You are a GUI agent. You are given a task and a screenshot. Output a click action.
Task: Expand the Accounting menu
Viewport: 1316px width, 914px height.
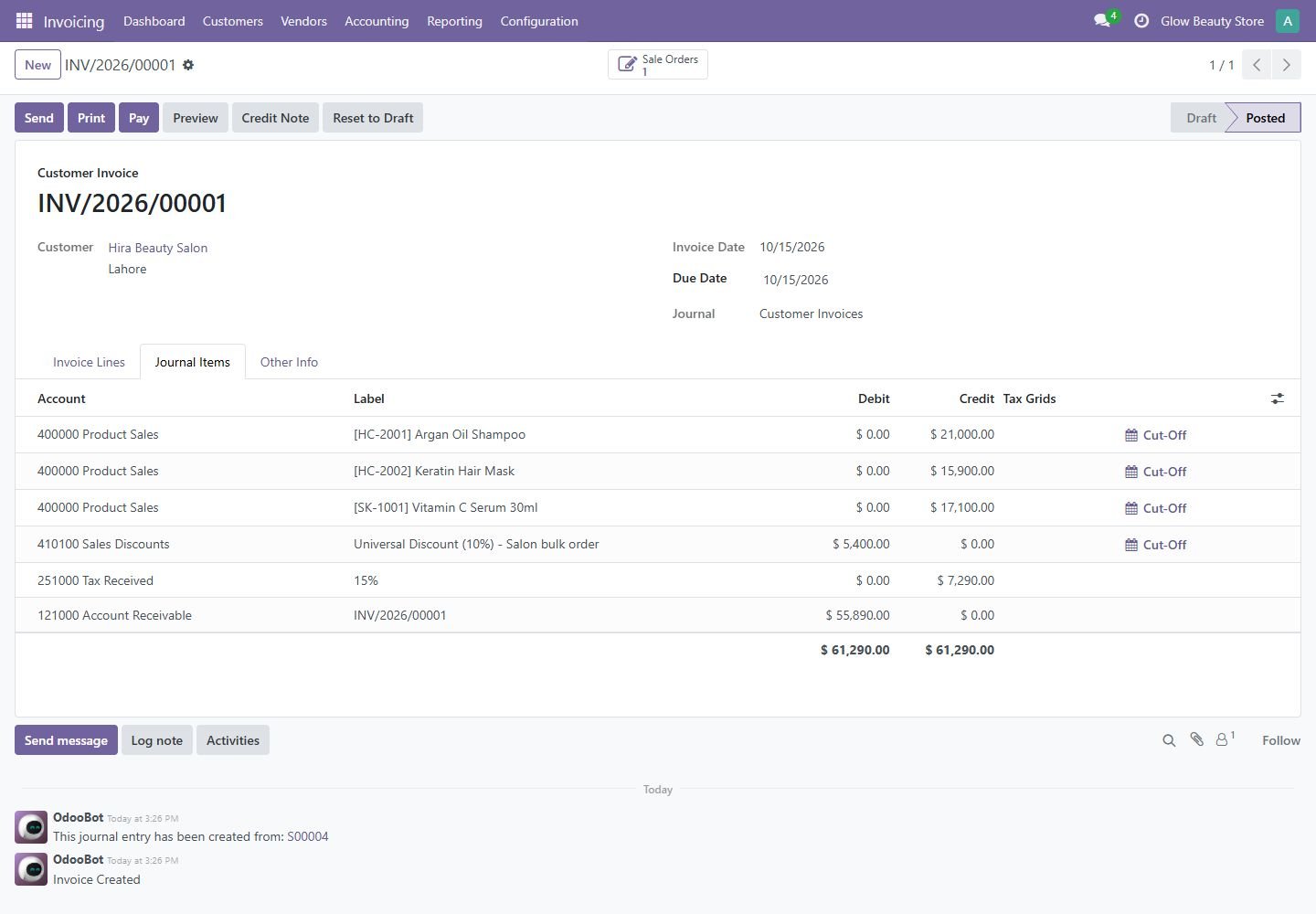377,21
